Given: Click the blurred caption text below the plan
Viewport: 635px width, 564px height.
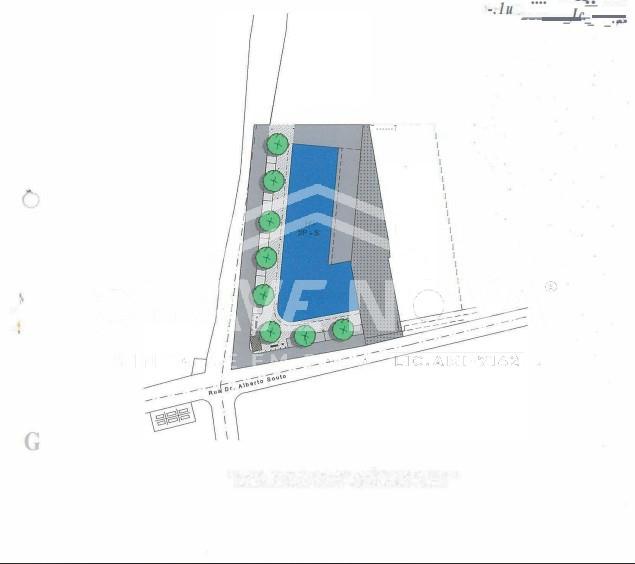Looking at the screenshot, I should (x=341, y=478).
